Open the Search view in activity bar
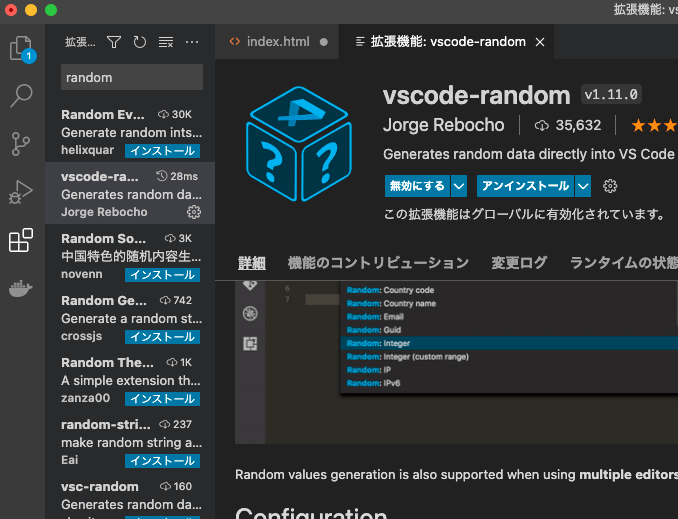 [21, 95]
